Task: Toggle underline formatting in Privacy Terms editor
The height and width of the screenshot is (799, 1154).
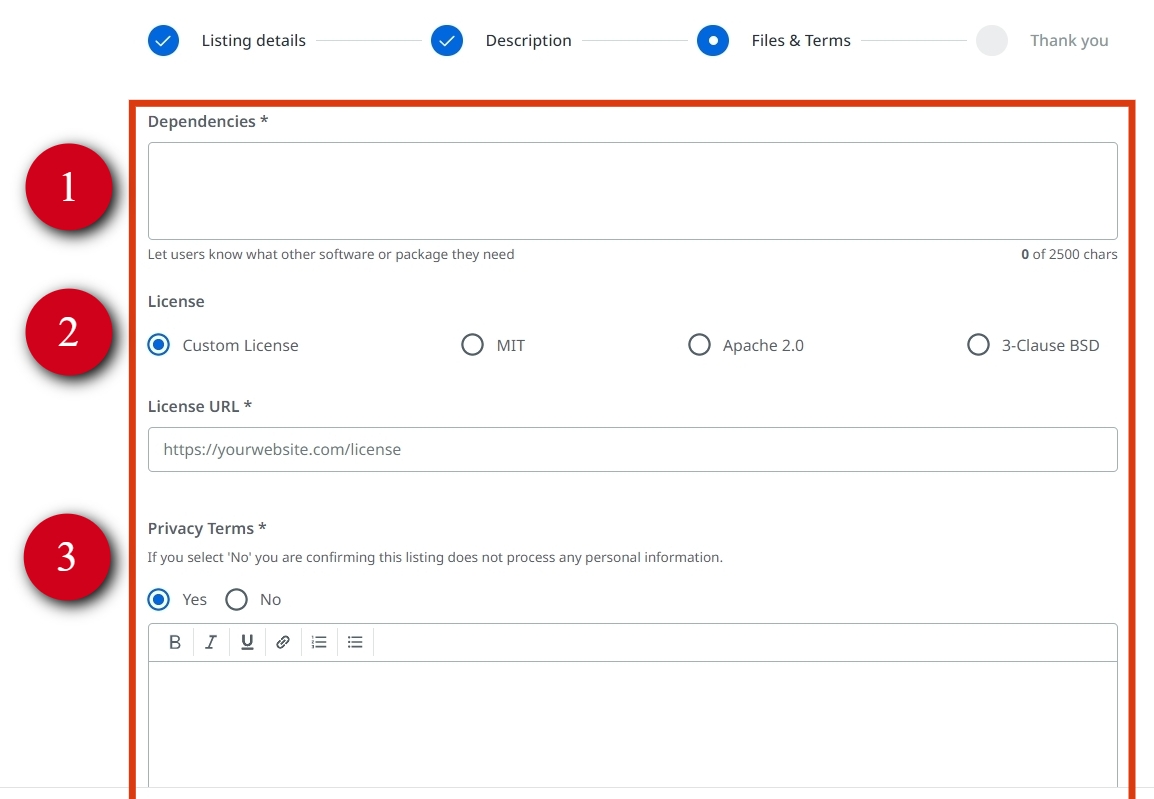Action: tap(247, 642)
